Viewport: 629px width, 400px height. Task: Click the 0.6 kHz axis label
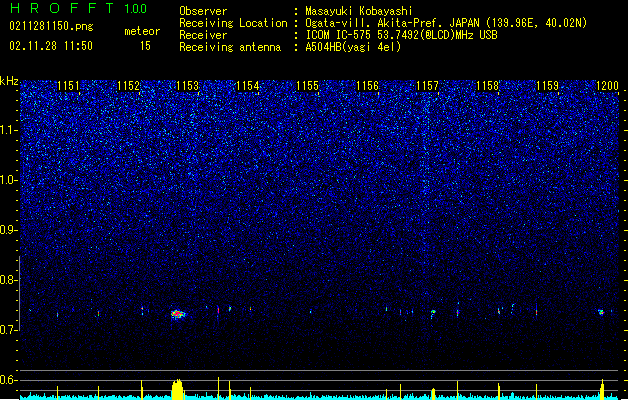pos(9,380)
